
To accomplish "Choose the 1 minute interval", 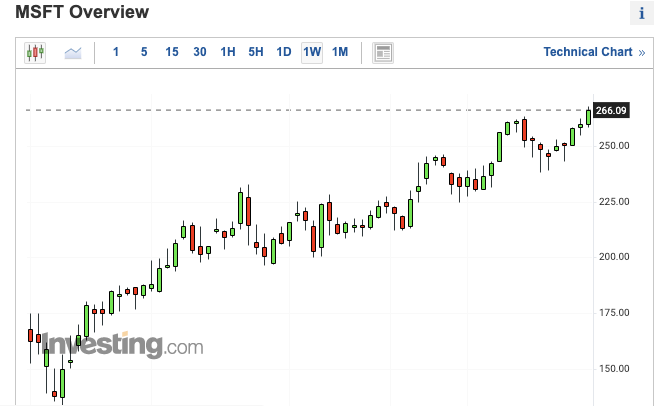I will click(x=116, y=52).
